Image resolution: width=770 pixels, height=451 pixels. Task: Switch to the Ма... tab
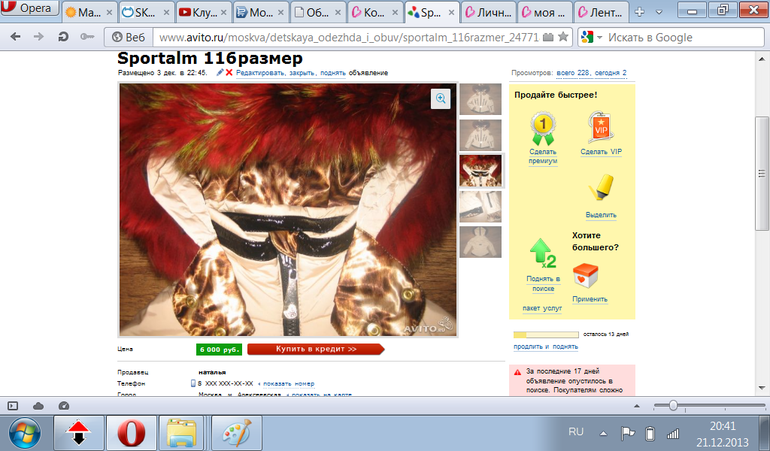[89, 13]
